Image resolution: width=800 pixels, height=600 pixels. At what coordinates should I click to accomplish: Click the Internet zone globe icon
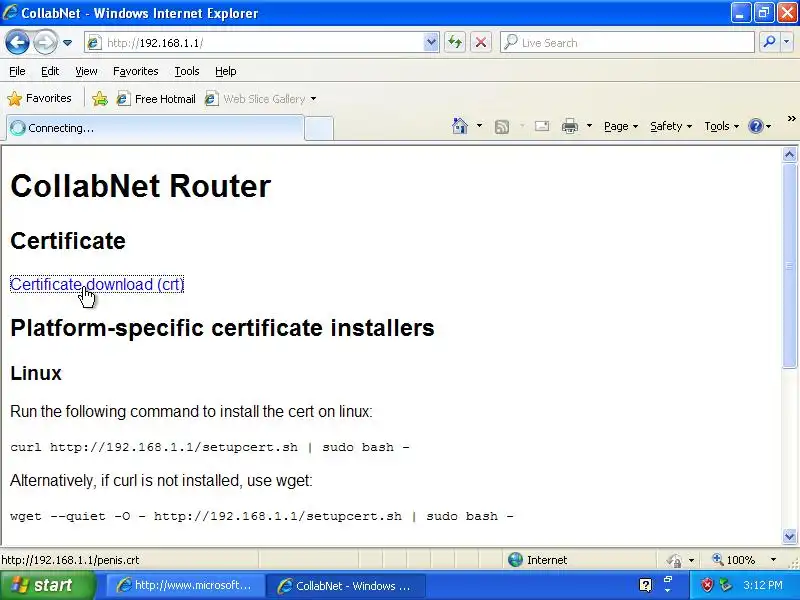tap(515, 560)
